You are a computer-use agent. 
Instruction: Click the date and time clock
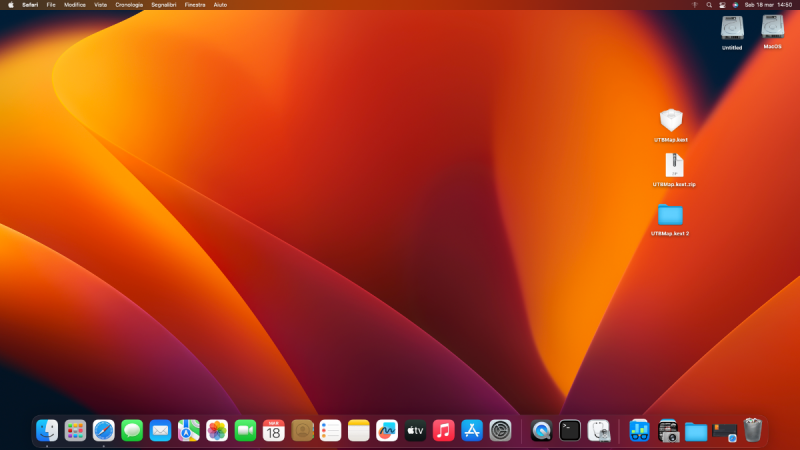768,5
